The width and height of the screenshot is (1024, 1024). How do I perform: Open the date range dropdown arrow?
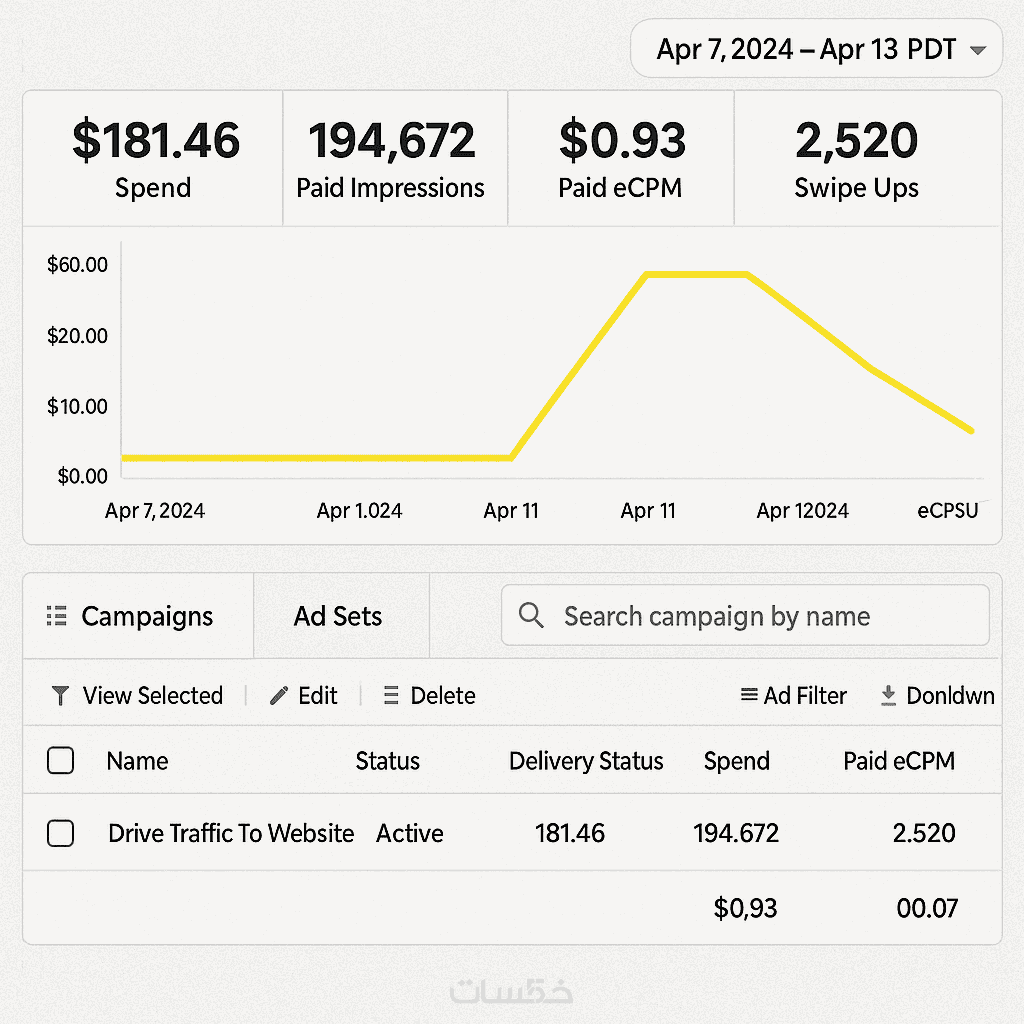click(978, 50)
